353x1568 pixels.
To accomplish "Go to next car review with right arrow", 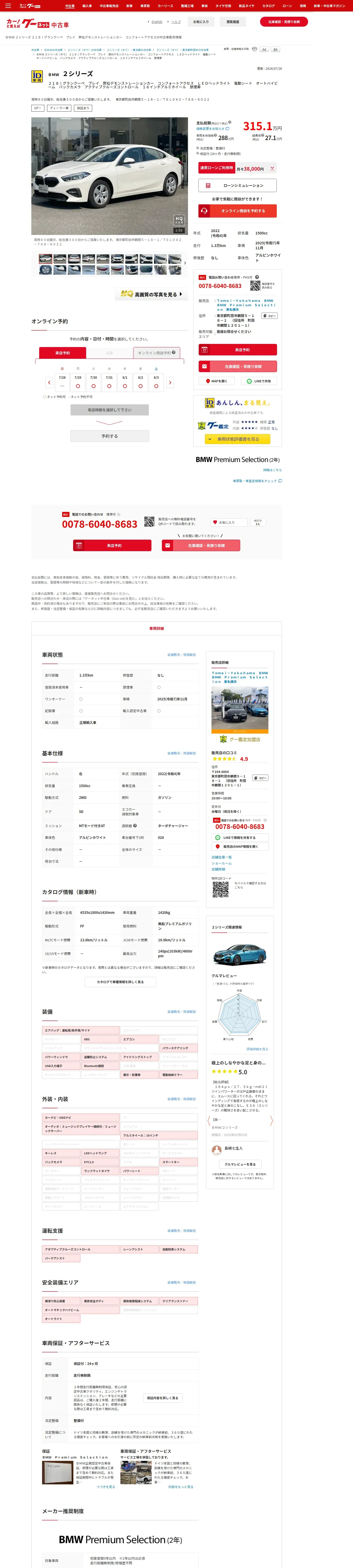I will [x=272, y=1121].
